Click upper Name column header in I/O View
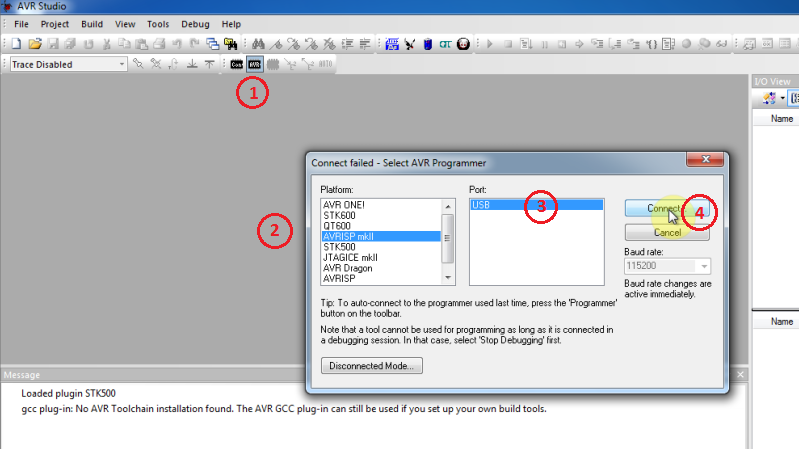Viewport: 799px width, 449px height. [x=782, y=119]
